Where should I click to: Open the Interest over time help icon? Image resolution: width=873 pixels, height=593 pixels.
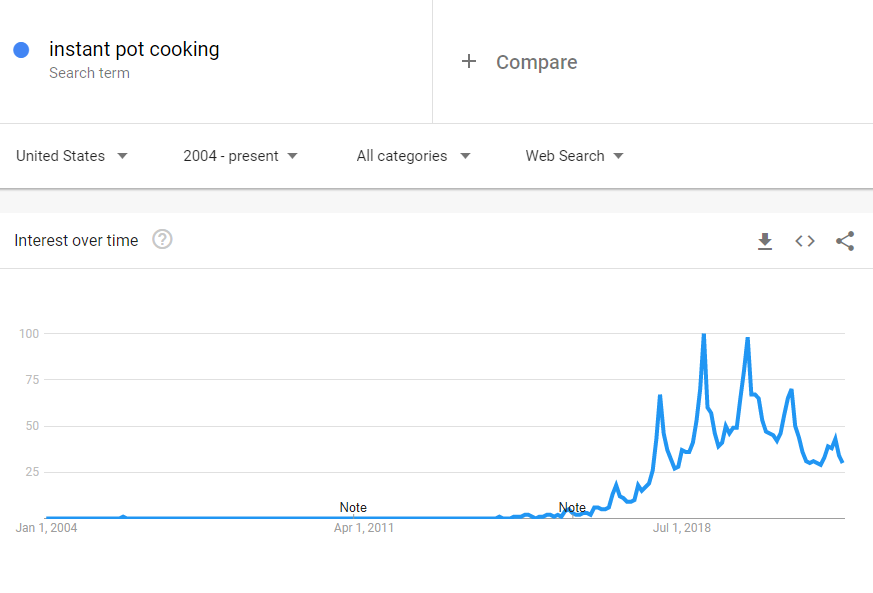coord(162,239)
